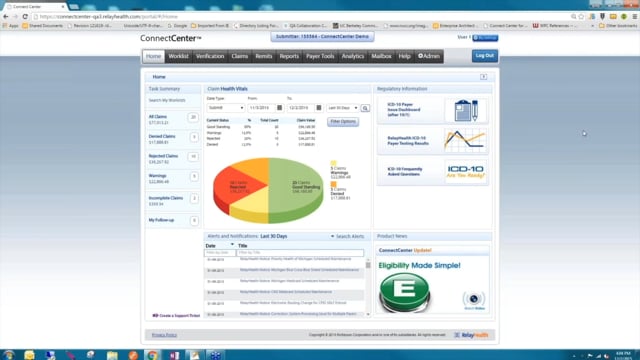
Task: Click the Log Out button
Action: [x=485, y=56]
